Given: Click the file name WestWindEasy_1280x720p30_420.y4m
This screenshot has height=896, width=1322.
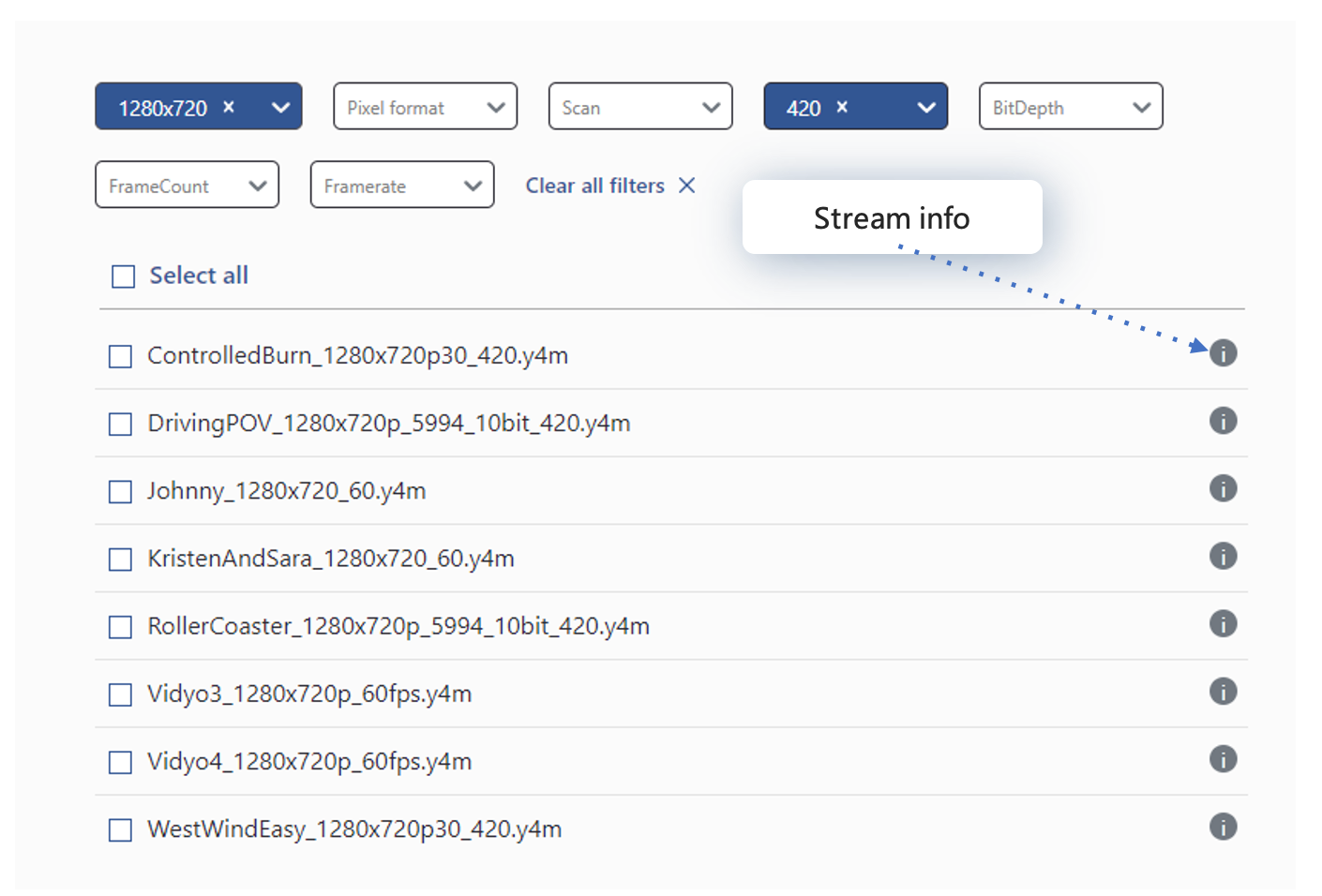Looking at the screenshot, I should 354,829.
